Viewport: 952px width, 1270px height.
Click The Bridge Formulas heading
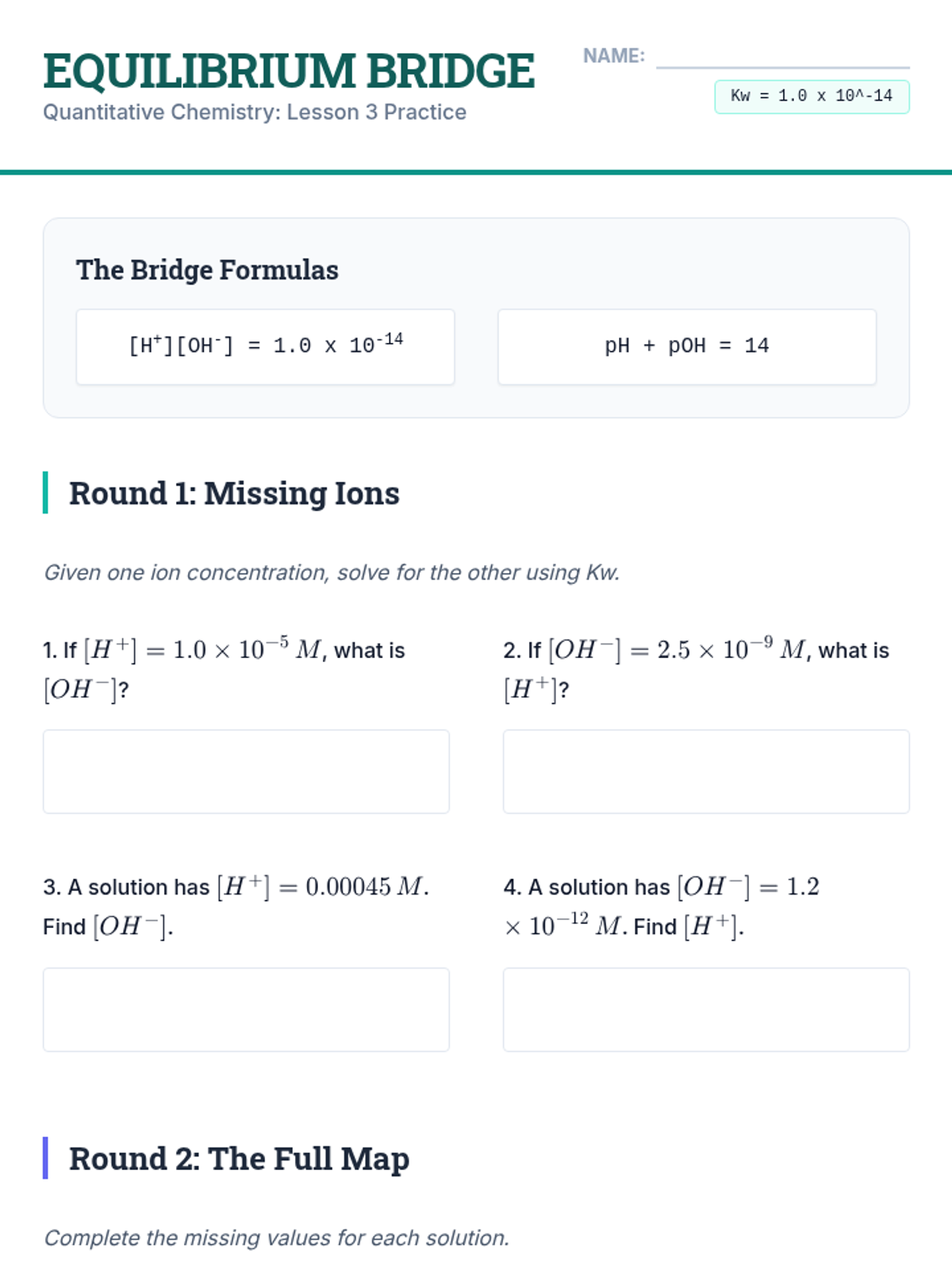pos(207,270)
